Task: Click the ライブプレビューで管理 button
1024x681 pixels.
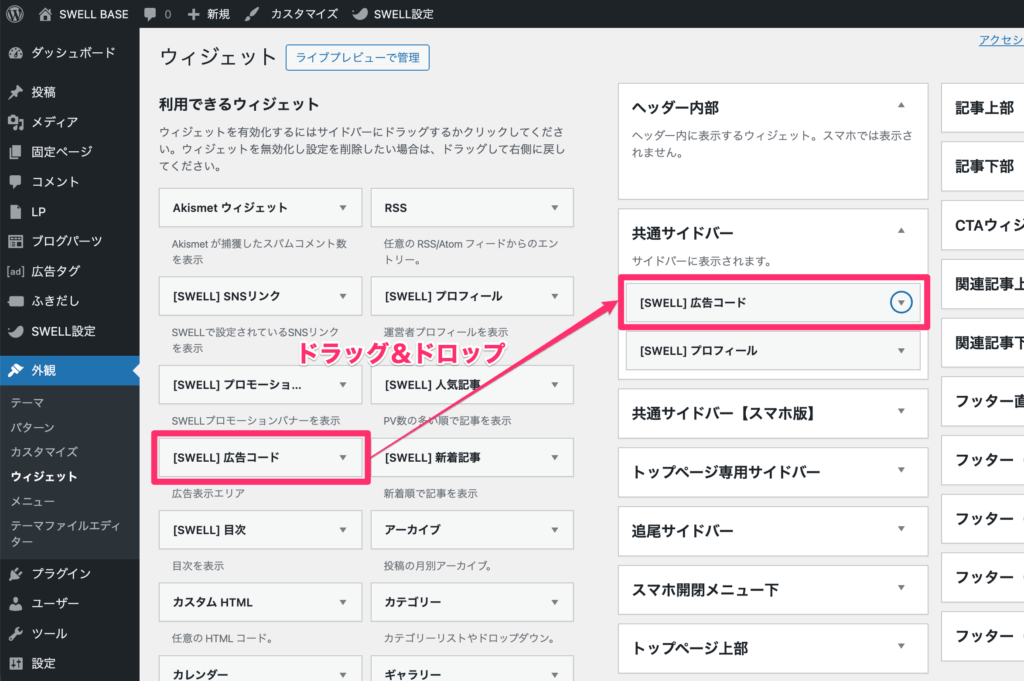Action: [357, 58]
